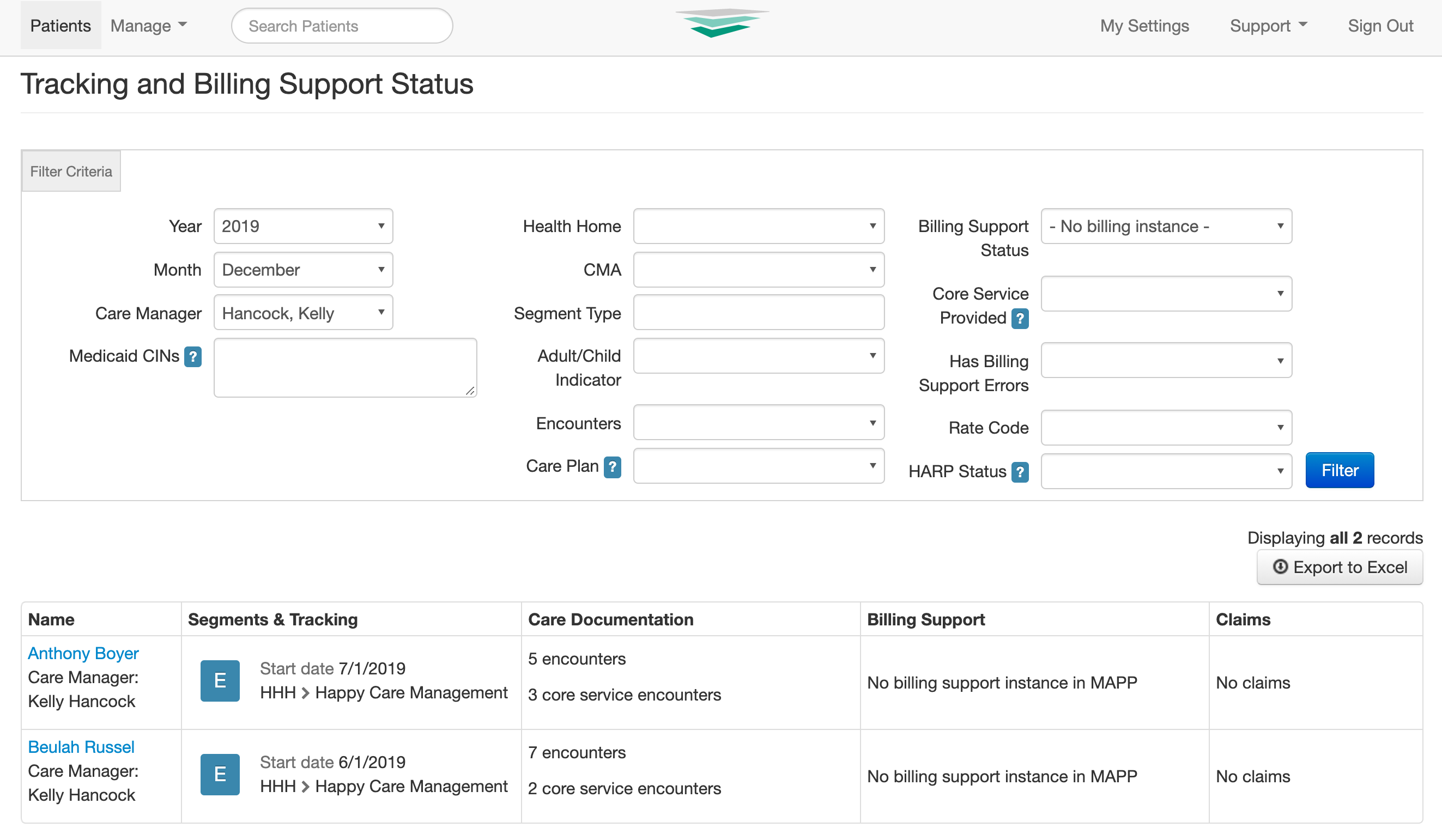Open the Care Manager dropdown

[303, 313]
